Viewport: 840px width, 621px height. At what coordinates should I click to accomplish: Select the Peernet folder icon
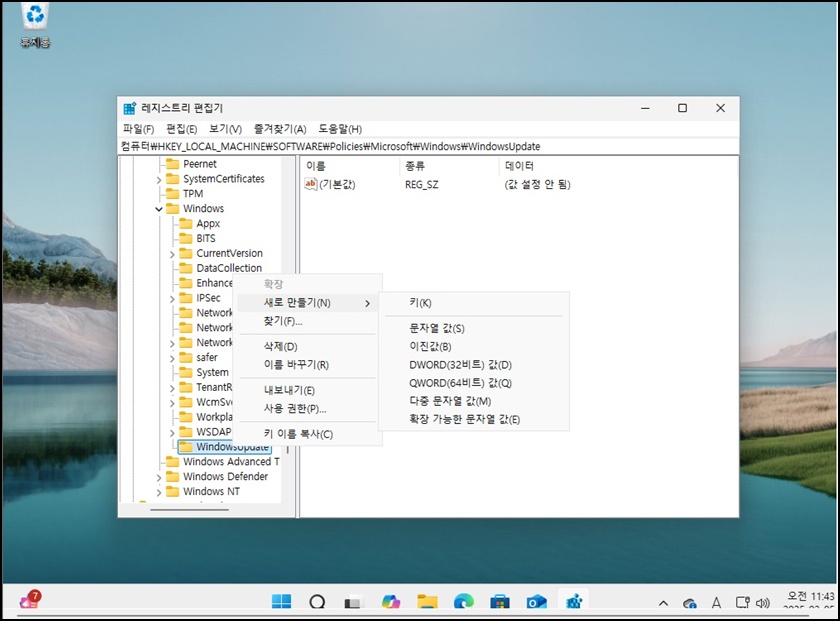click(172, 163)
